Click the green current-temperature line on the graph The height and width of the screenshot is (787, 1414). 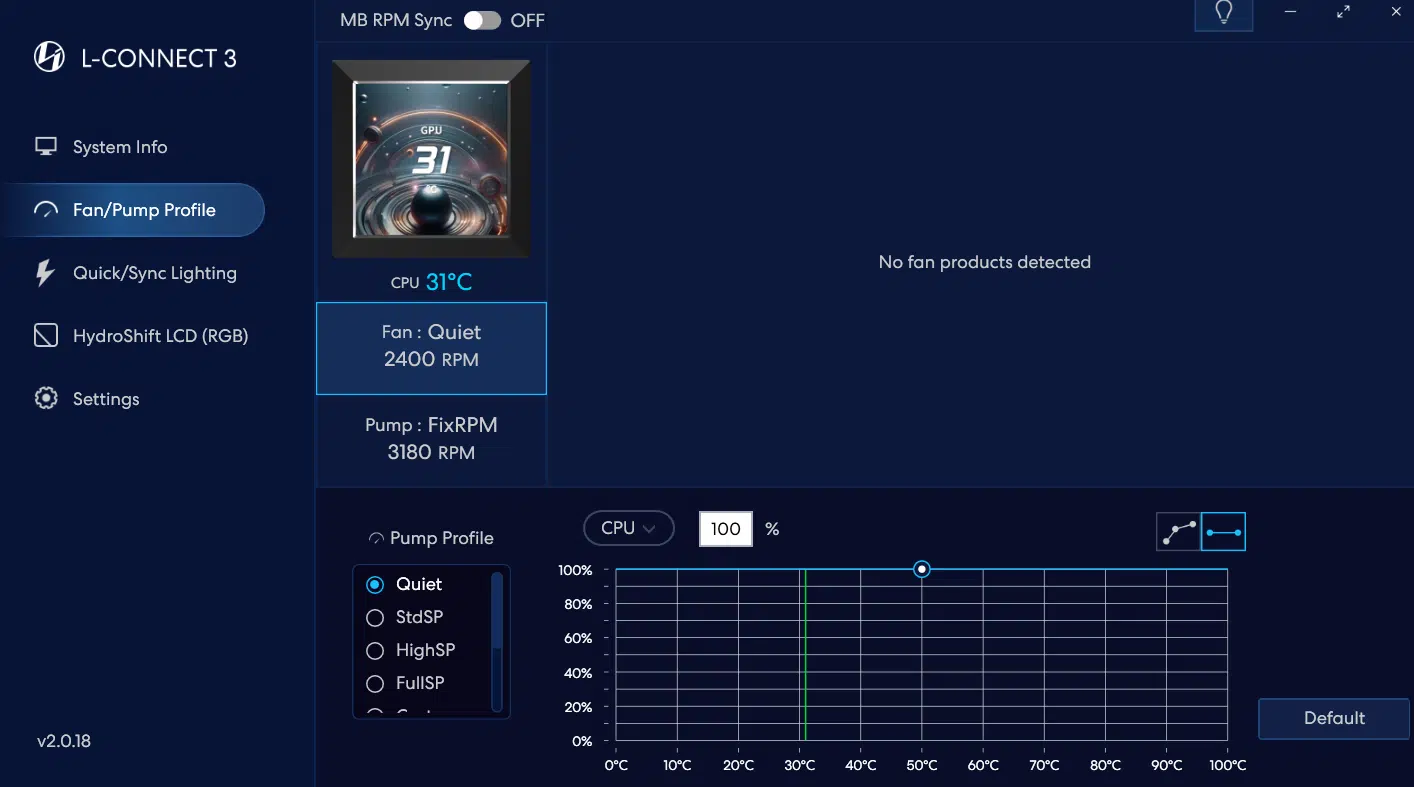805,655
